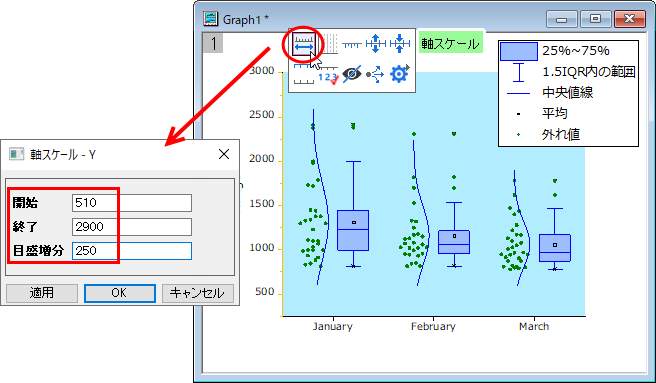Image resolution: width=656 pixels, height=383 pixels.
Task: Select the March axis label
Action: pyautogui.click(x=534, y=326)
